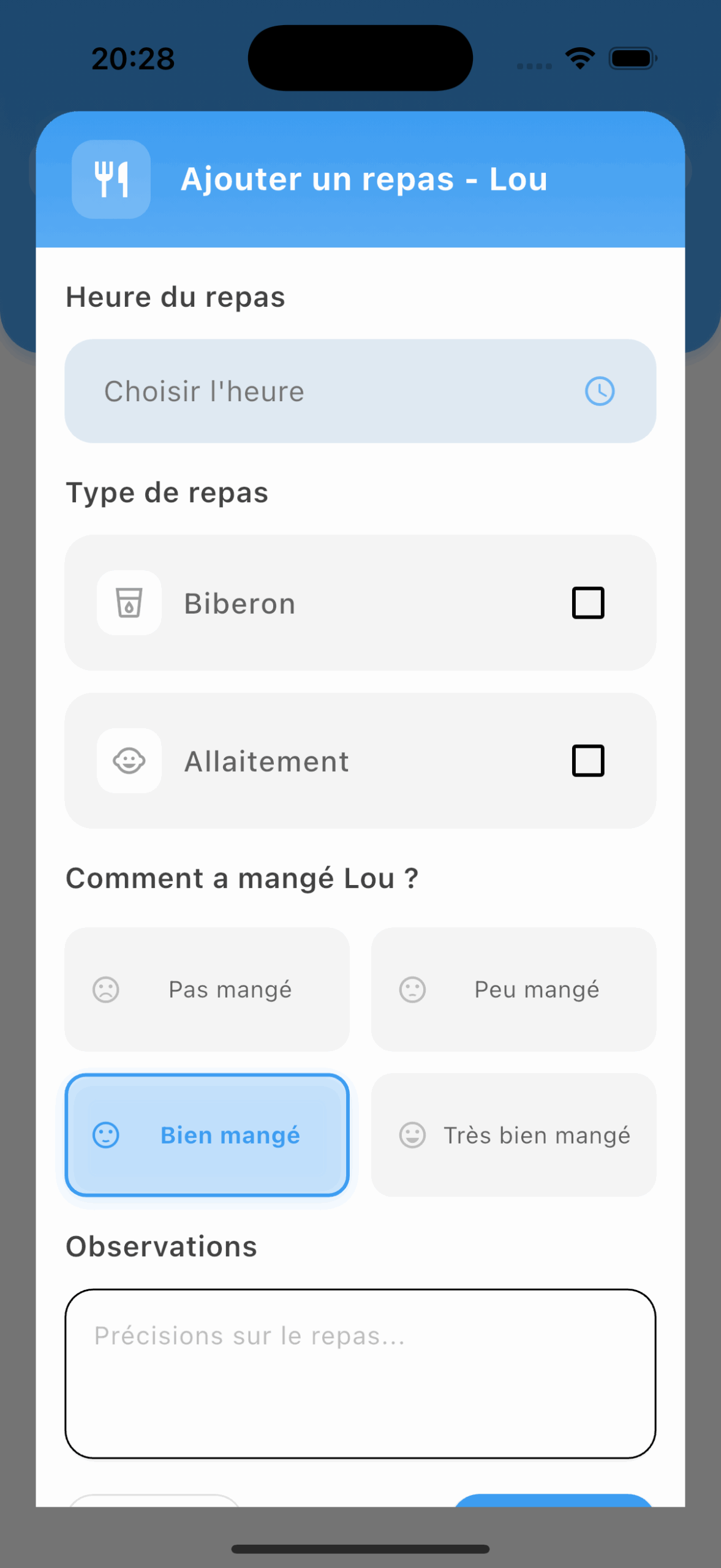This screenshot has height=1568, width=721.
Task: Tap the outlined cancel button at bottom left
Action: (154, 1500)
